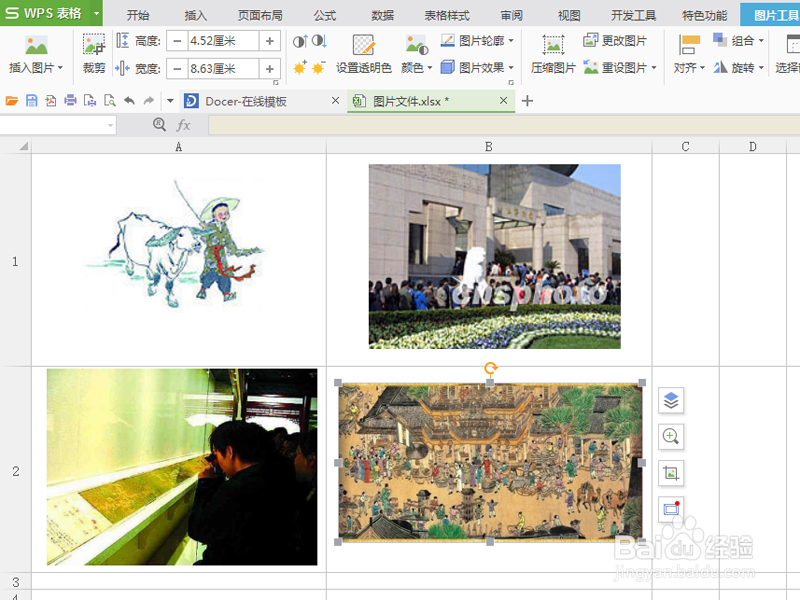Increase picture height with plus button

269,41
